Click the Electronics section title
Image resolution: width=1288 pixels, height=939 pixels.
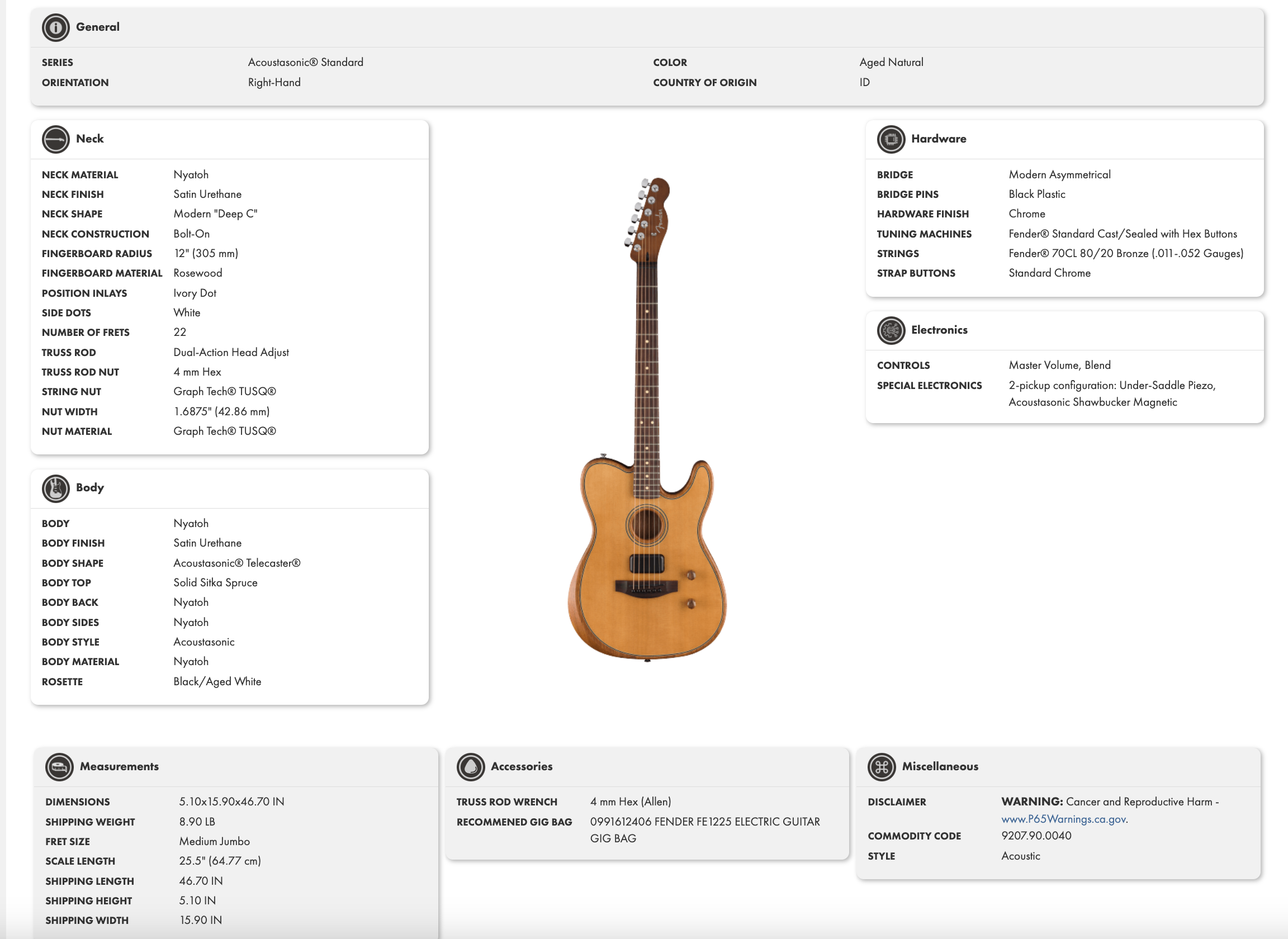[x=939, y=330]
